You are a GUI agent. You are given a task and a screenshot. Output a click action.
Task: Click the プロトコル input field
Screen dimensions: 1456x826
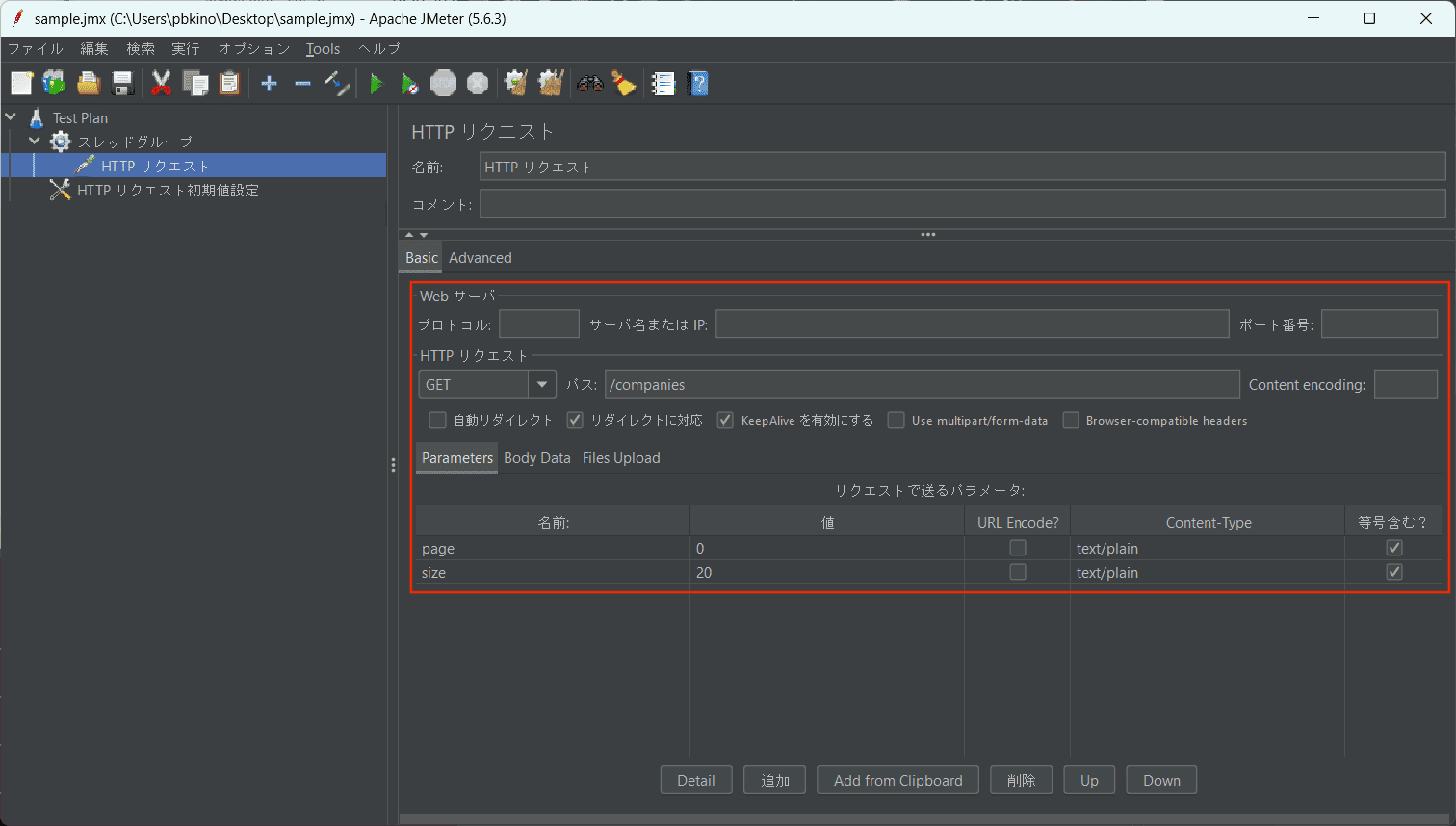(539, 324)
